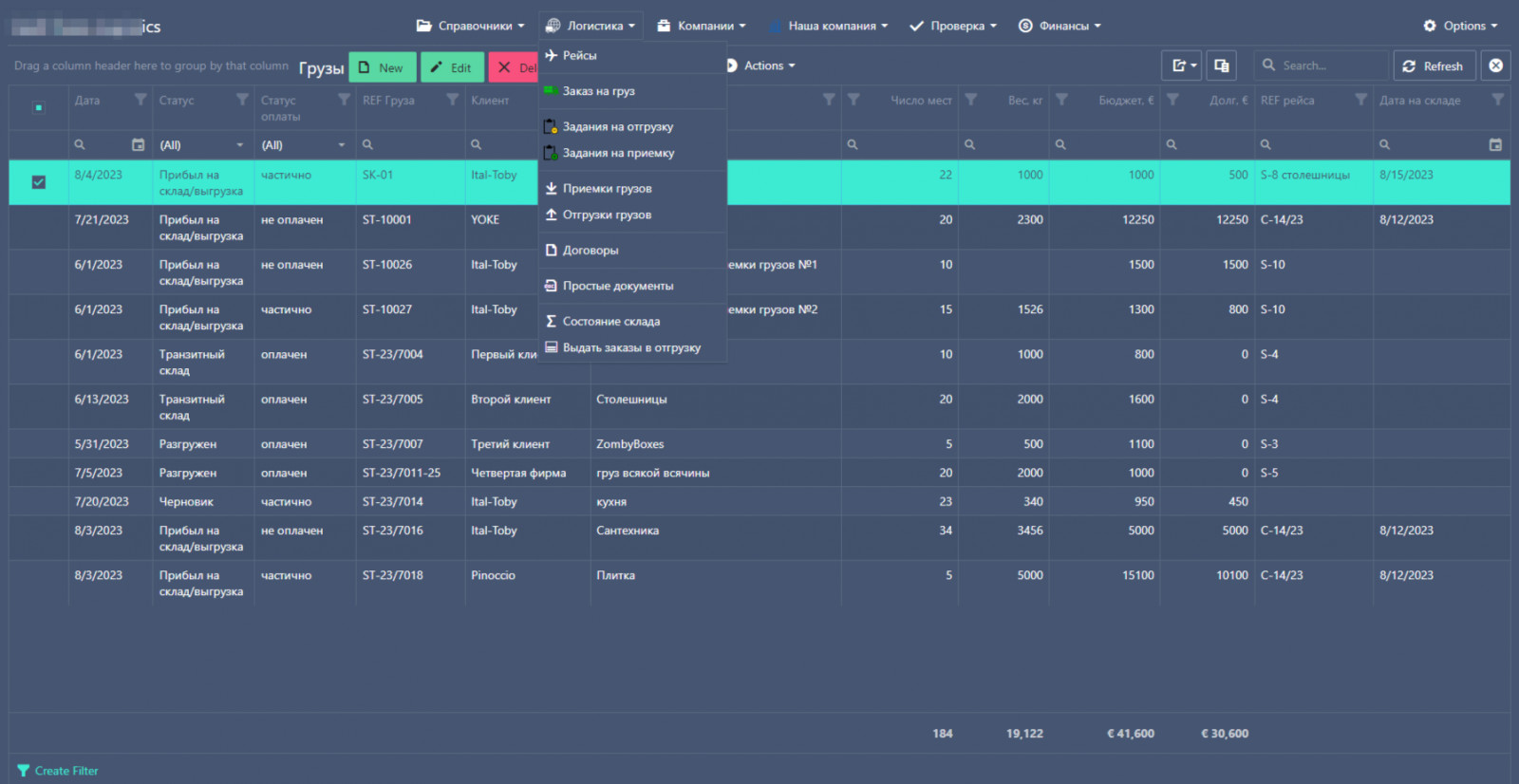Select Рейсы from Логистика menu

click(x=632, y=56)
